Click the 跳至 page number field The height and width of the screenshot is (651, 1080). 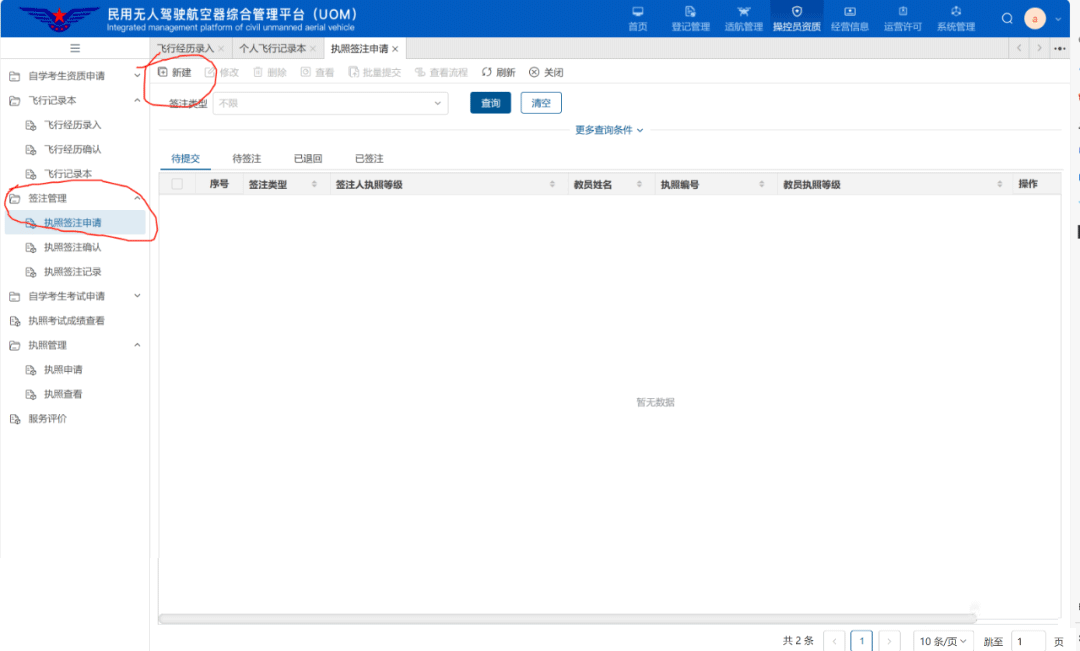point(1028,641)
